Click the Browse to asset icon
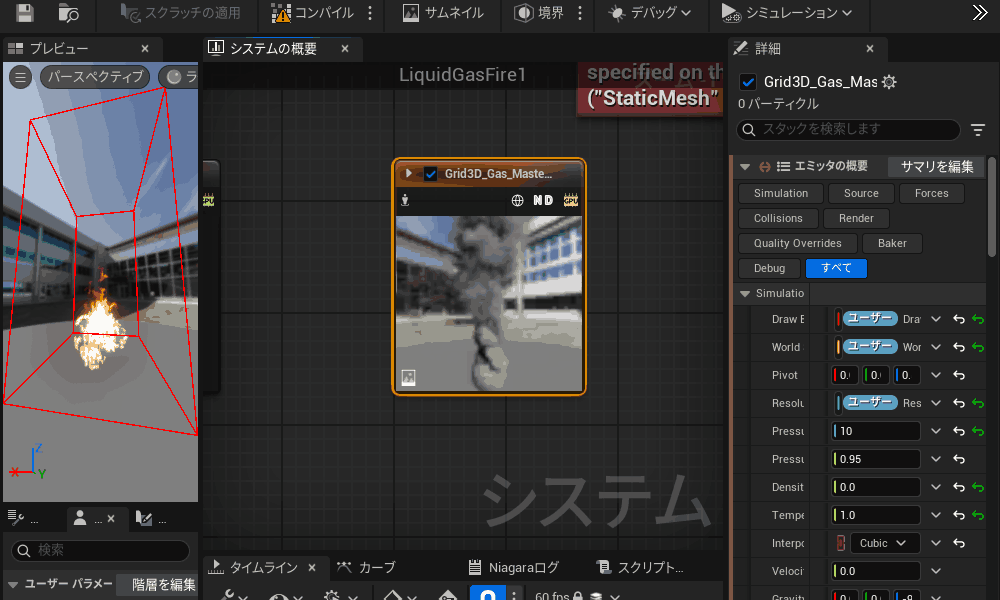The width and height of the screenshot is (1000, 600). (69, 13)
